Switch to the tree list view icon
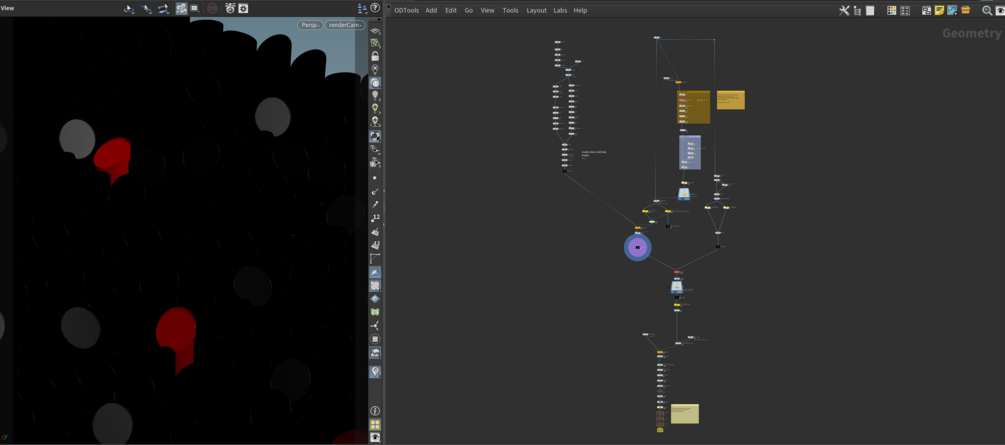1005x445 pixels. click(x=857, y=10)
